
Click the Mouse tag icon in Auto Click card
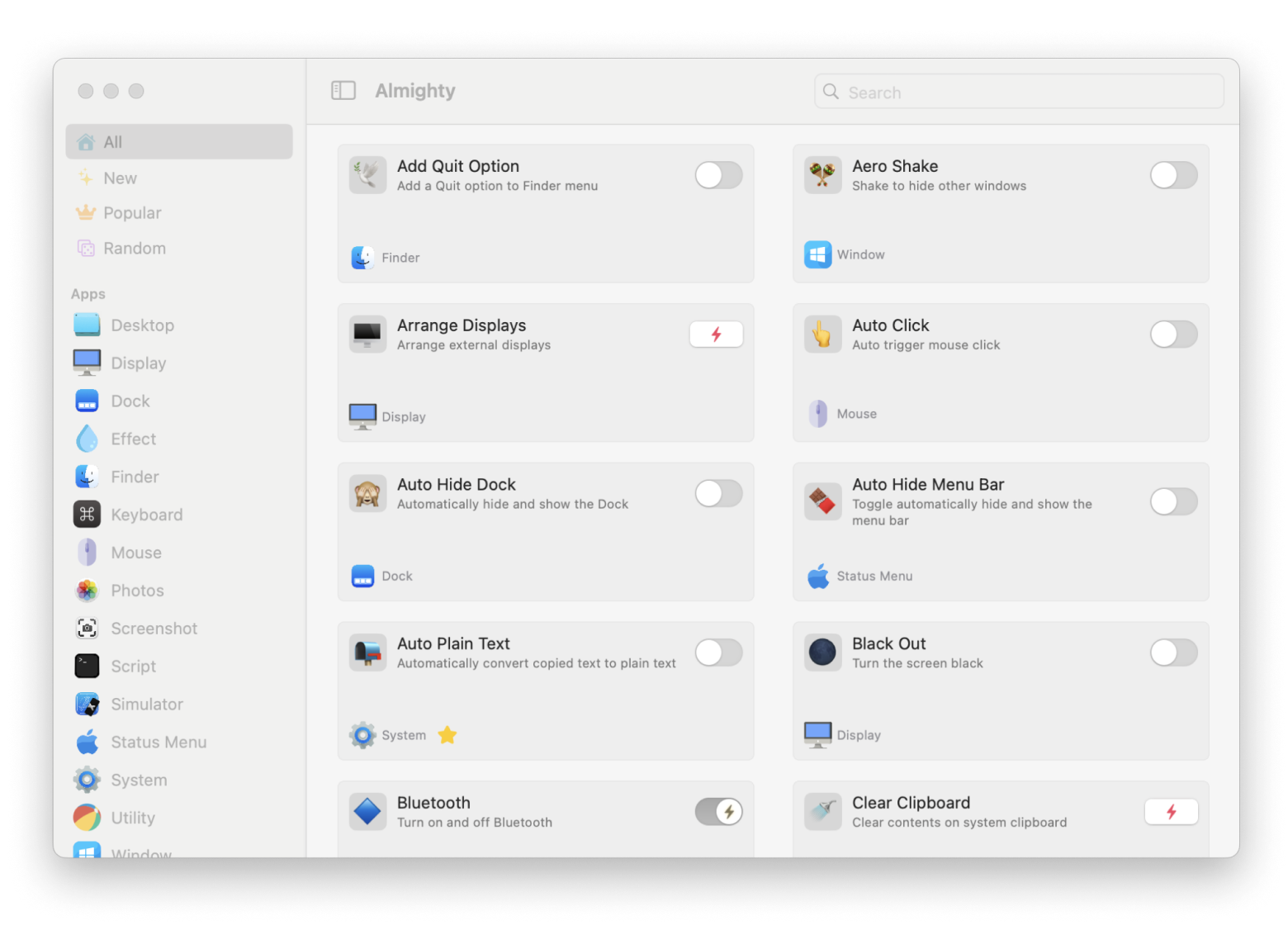point(817,414)
